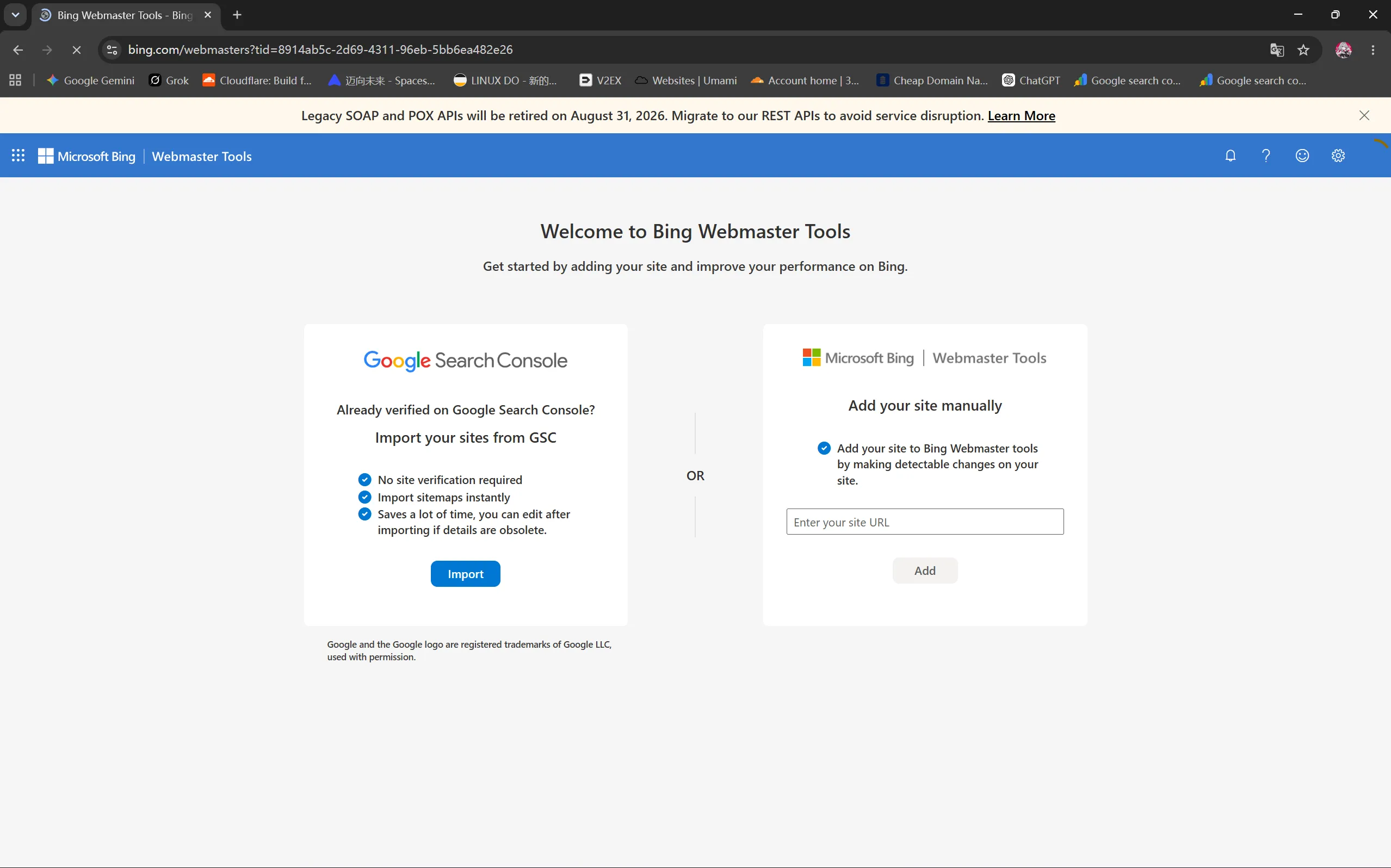Open the help question mark icon
Viewport: 1391px width, 868px height.
(1266, 156)
